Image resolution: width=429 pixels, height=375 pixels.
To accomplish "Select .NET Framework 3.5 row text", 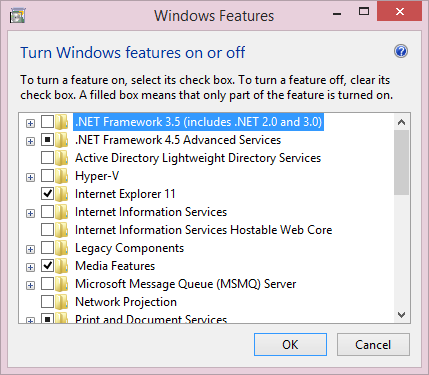I will [x=198, y=122].
